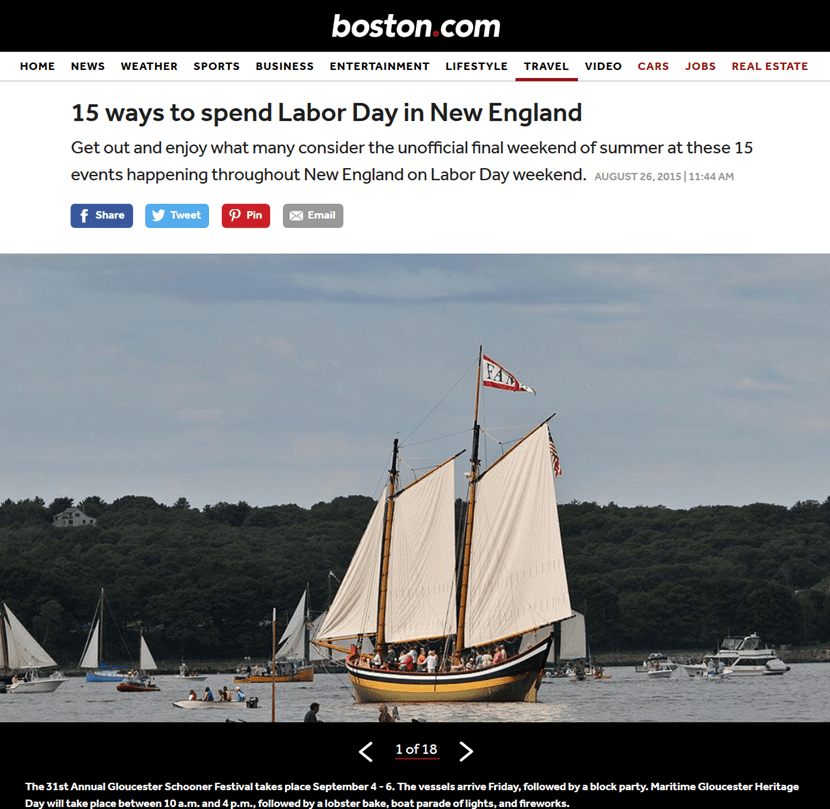830x809 pixels.
Task: Go to the Weather section
Action: (x=149, y=66)
